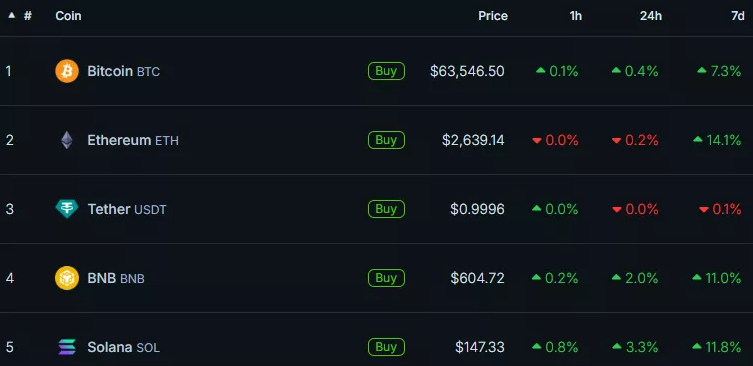753x366 pixels.
Task: Click the Ethereum diamond logo icon
Action: point(67,140)
